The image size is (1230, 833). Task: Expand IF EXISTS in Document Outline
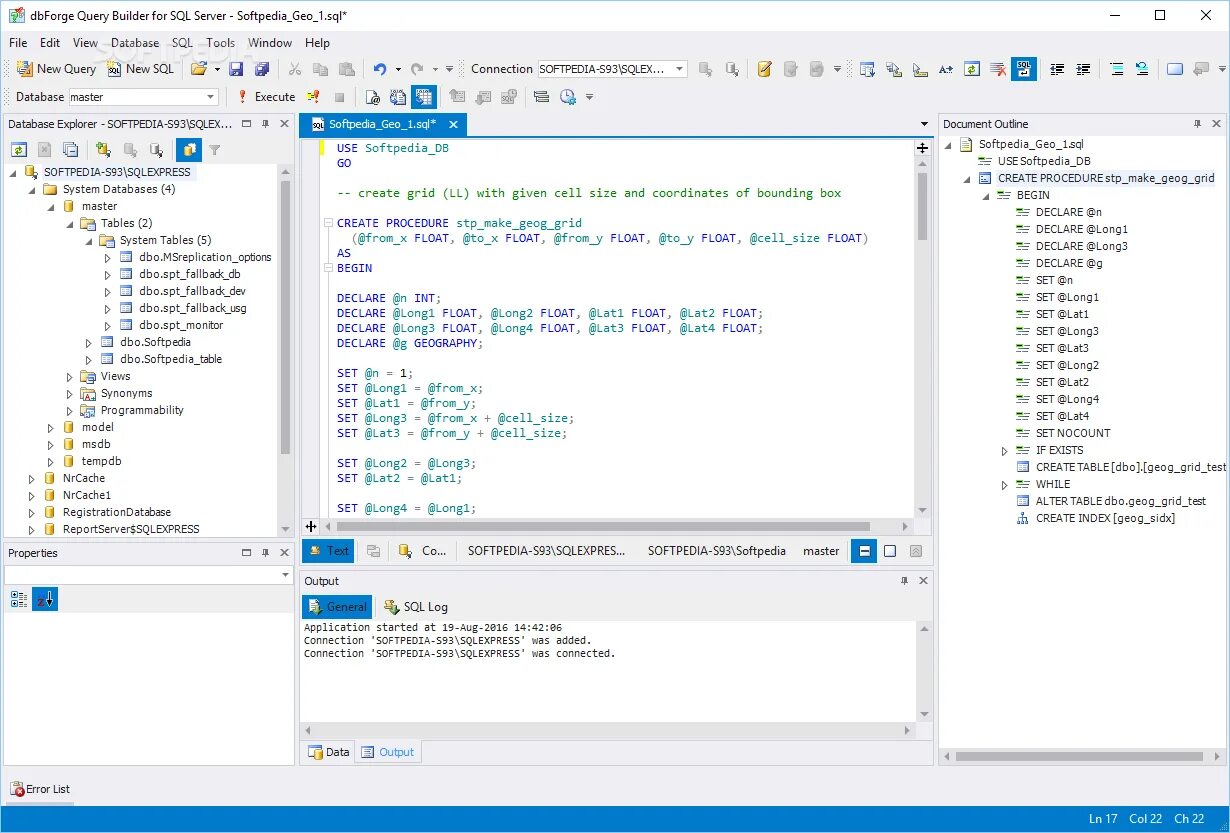pyautogui.click(x=1005, y=451)
